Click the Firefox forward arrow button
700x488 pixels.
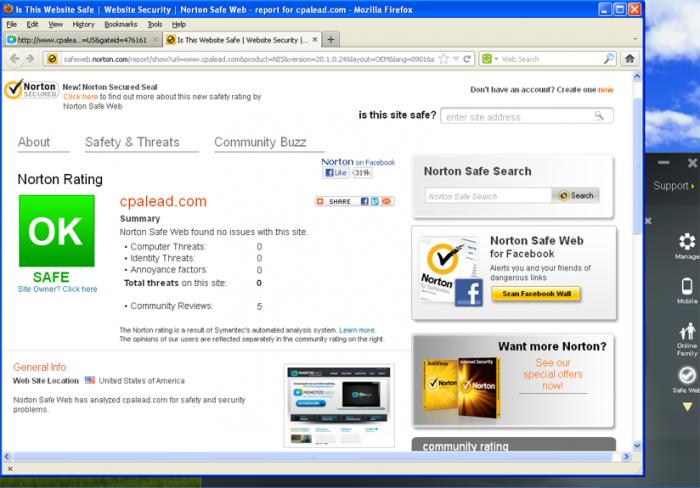[30, 58]
